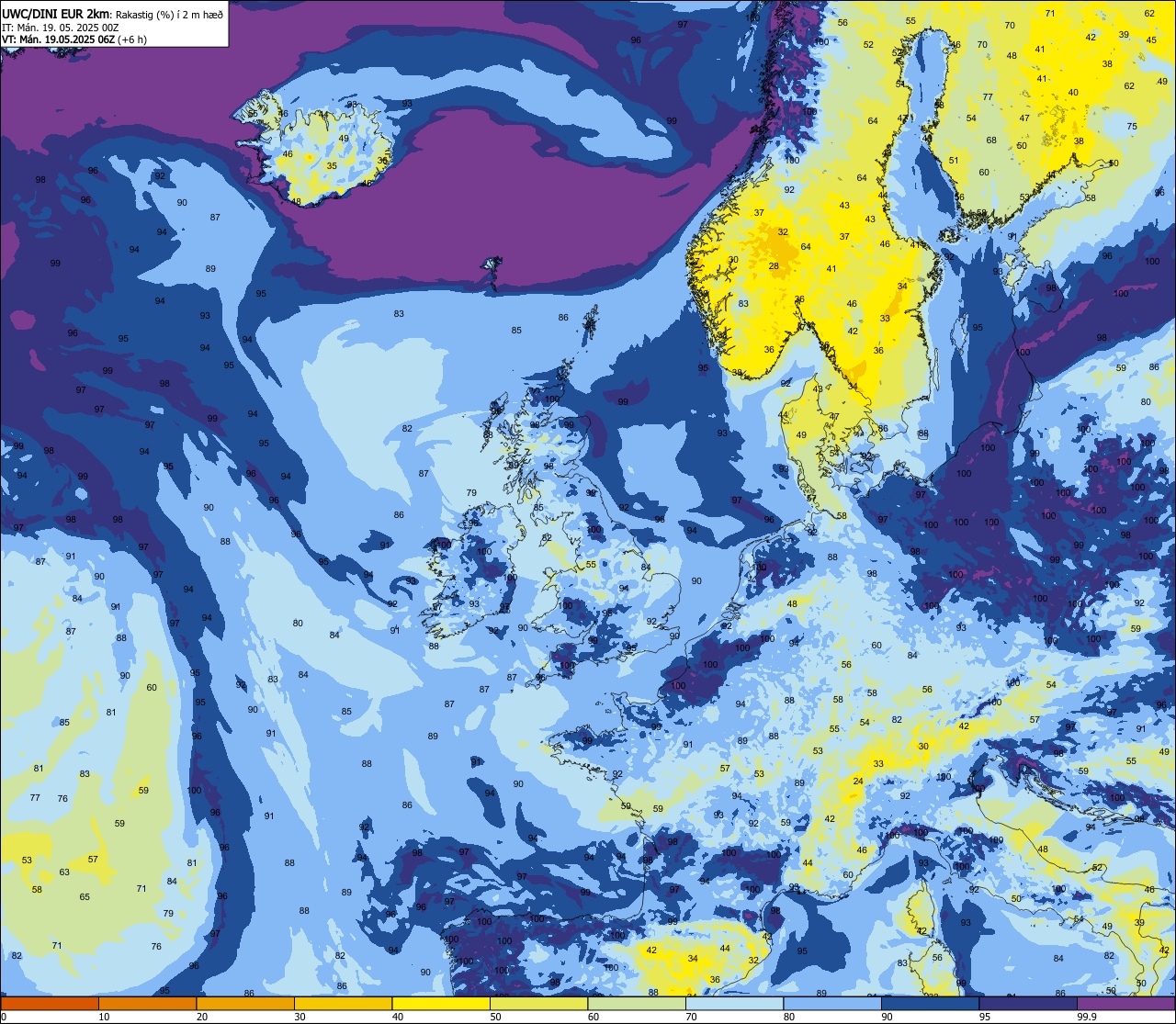Click the 20–30 legend color swatch
This screenshot has height=1024, width=1176.
tap(245, 1003)
